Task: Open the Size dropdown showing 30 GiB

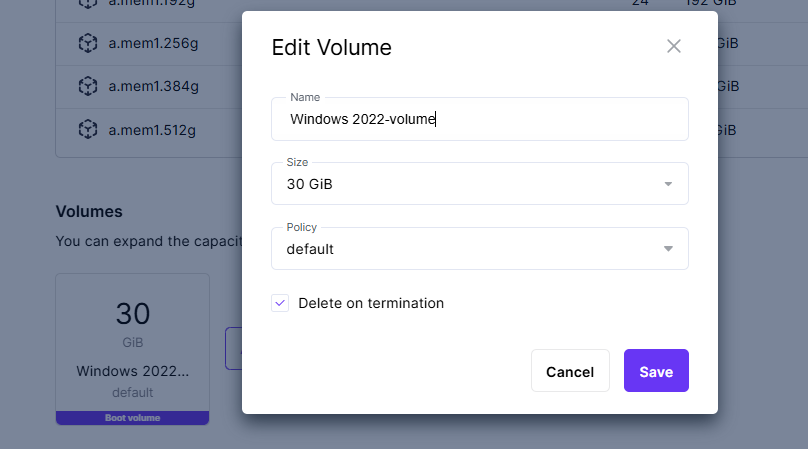Action: pyautogui.click(x=480, y=184)
